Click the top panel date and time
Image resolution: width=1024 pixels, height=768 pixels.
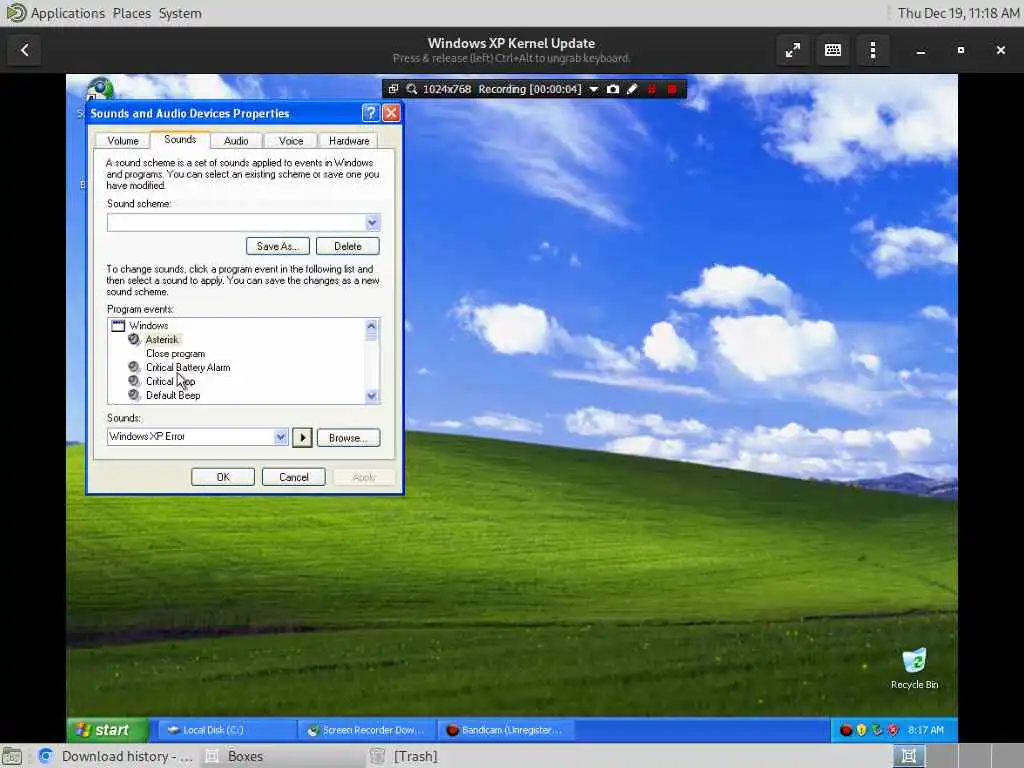point(958,13)
